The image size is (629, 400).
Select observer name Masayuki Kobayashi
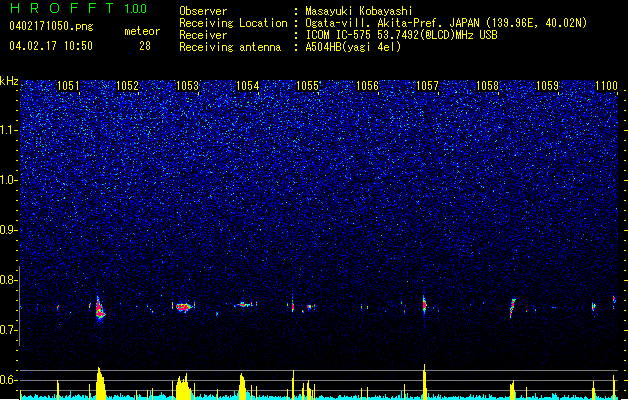pos(359,11)
